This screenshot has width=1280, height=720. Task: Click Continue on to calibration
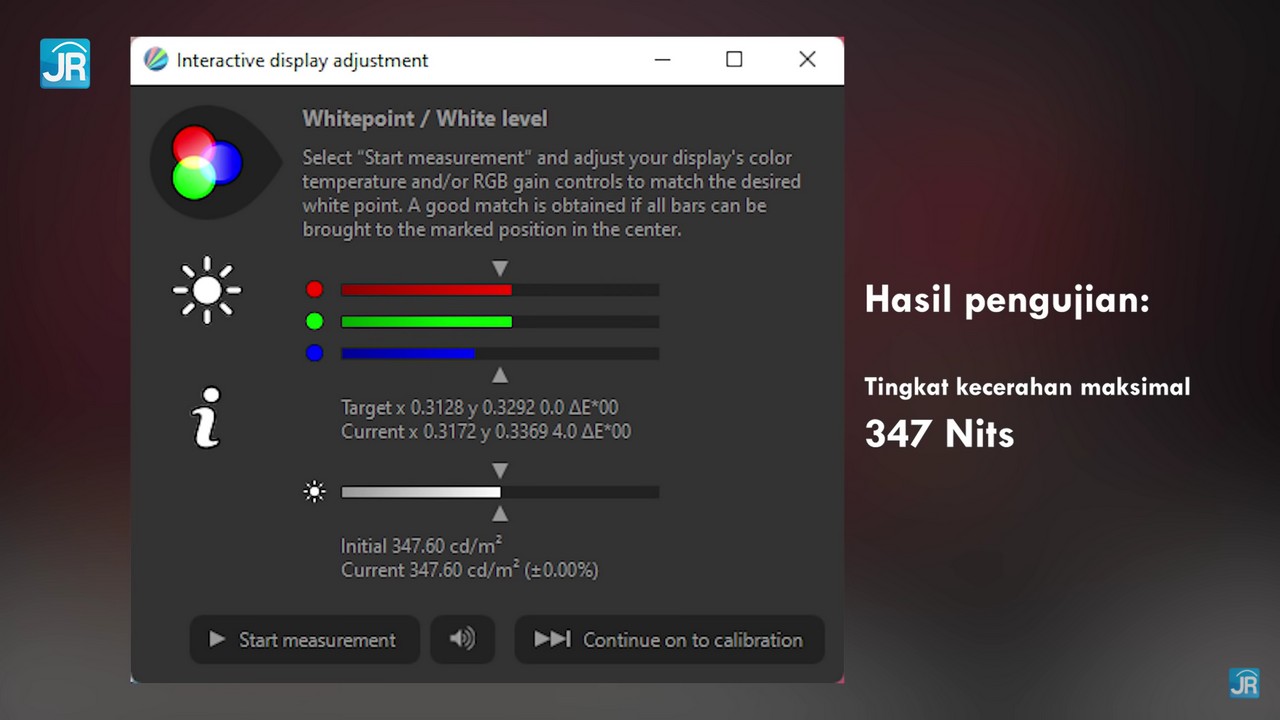pos(669,639)
